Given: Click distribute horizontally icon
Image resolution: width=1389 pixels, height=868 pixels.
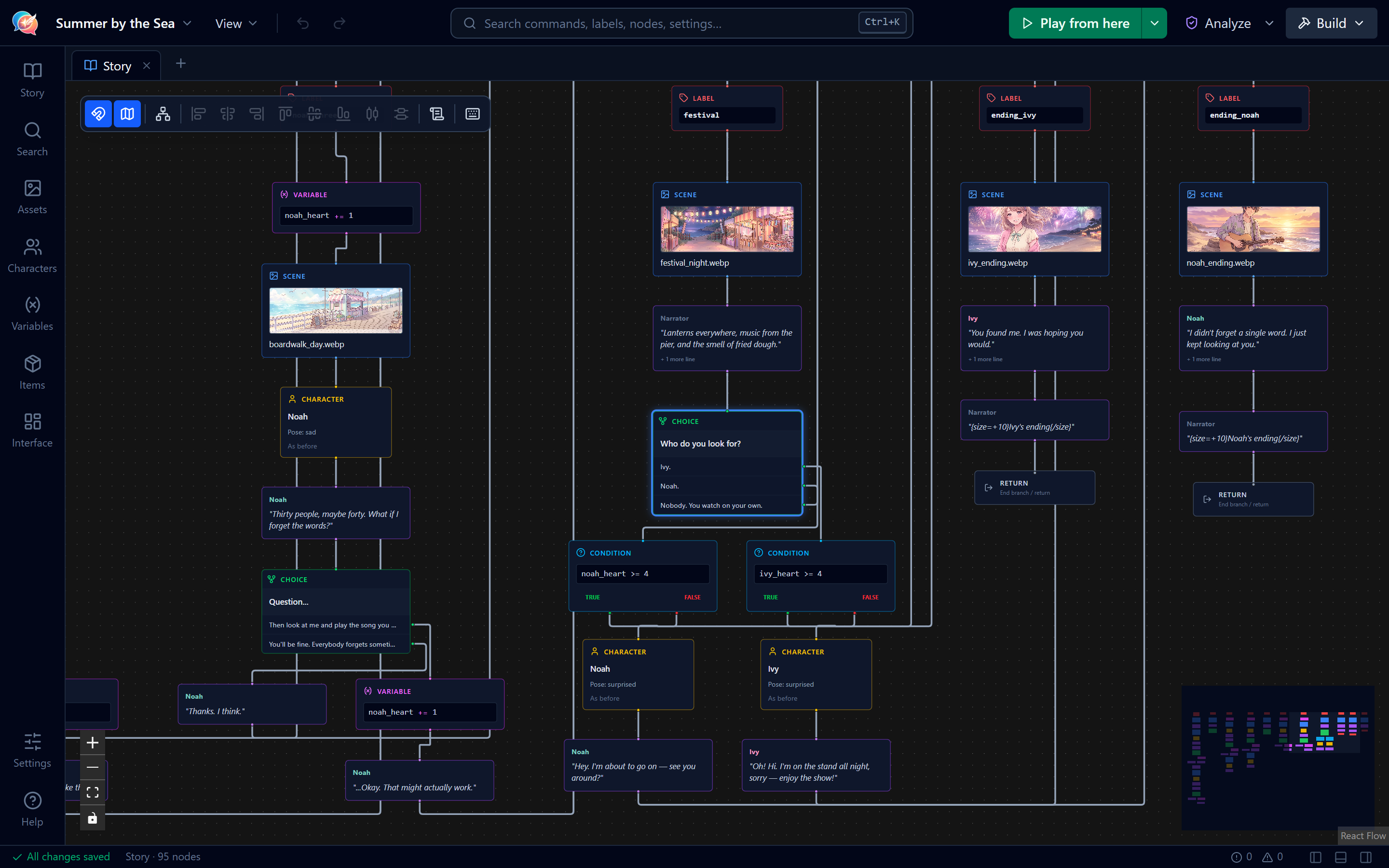Looking at the screenshot, I should (372, 114).
